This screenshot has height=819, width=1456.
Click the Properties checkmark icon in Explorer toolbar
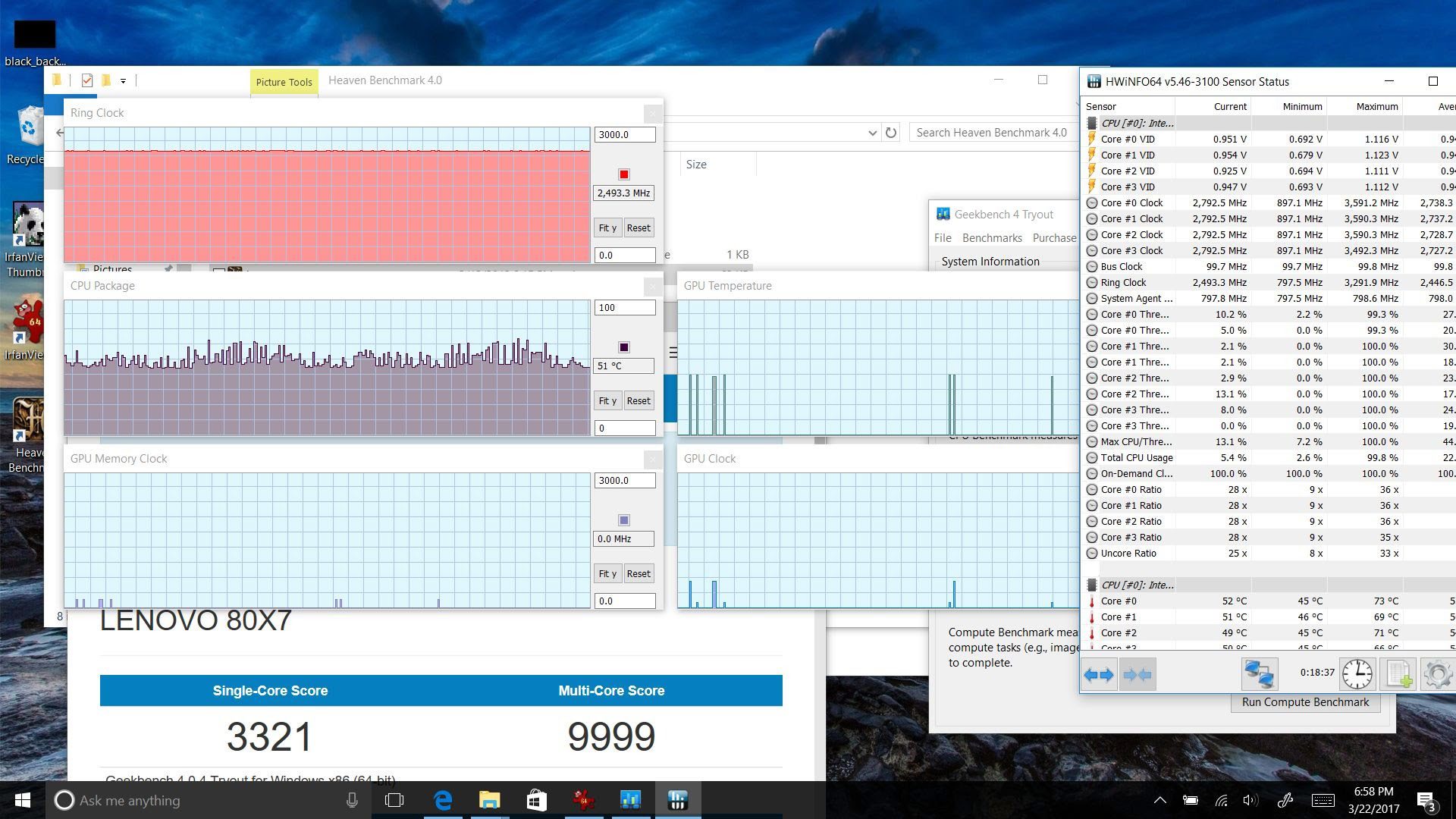point(87,80)
